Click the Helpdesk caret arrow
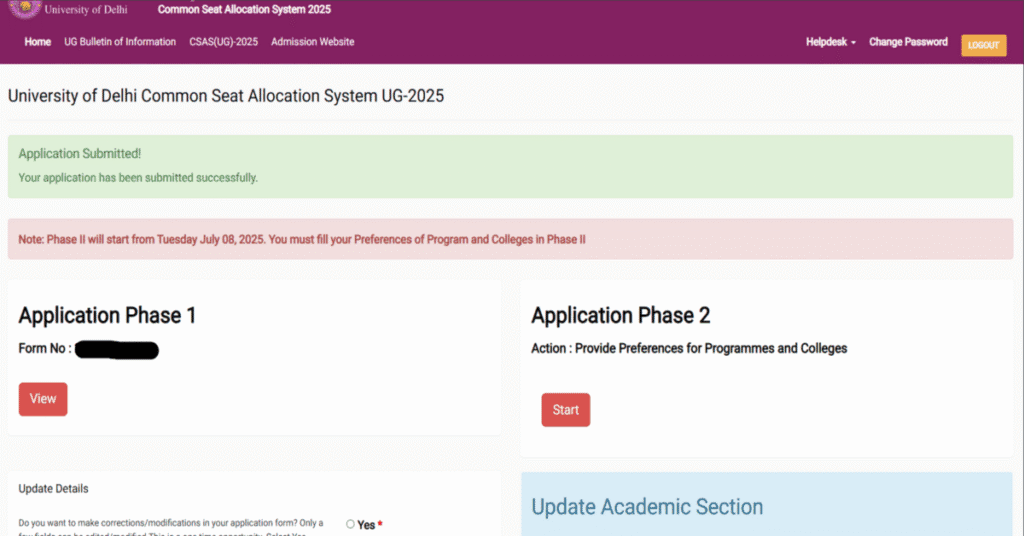This screenshot has width=1024, height=536. 854,43
